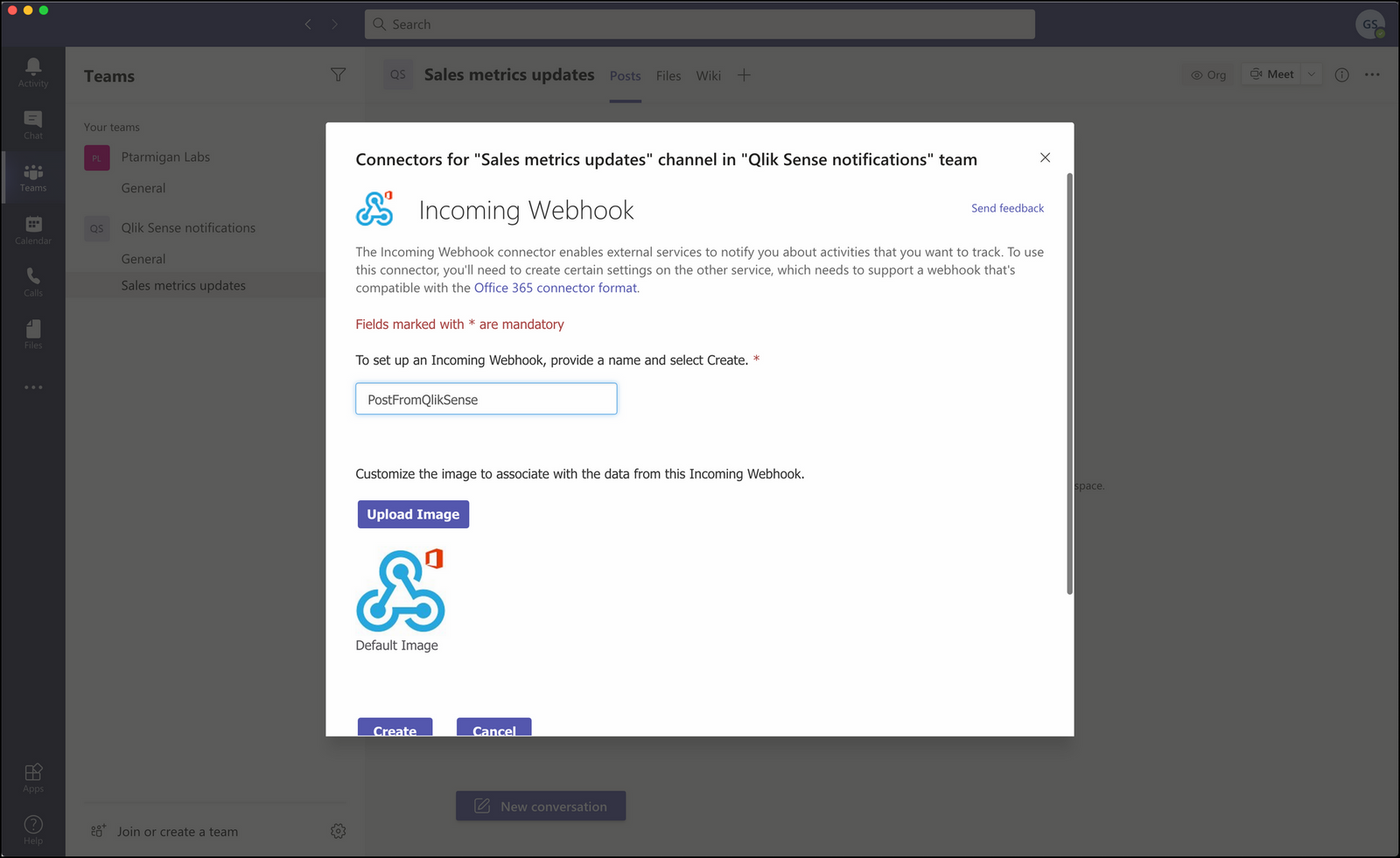Open the Meet dropdown arrow

1310,73
